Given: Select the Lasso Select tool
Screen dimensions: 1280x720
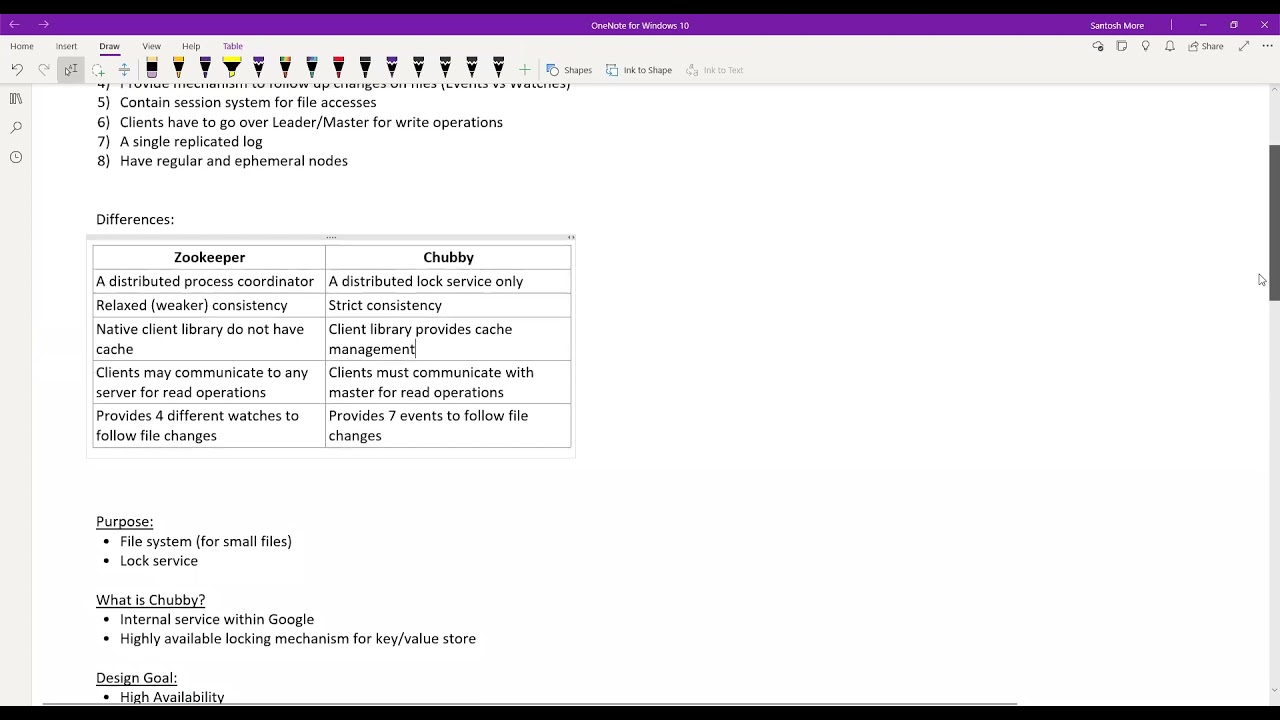Looking at the screenshot, I should (98, 70).
